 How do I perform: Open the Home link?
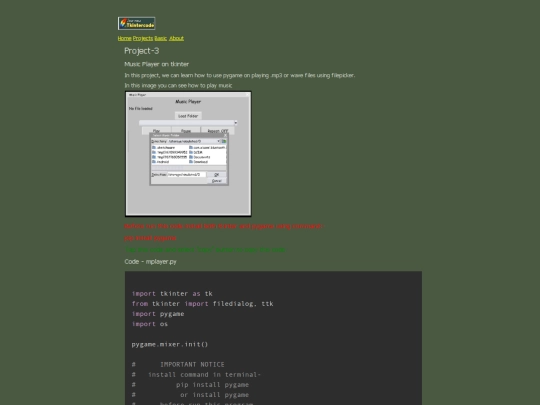point(124,38)
